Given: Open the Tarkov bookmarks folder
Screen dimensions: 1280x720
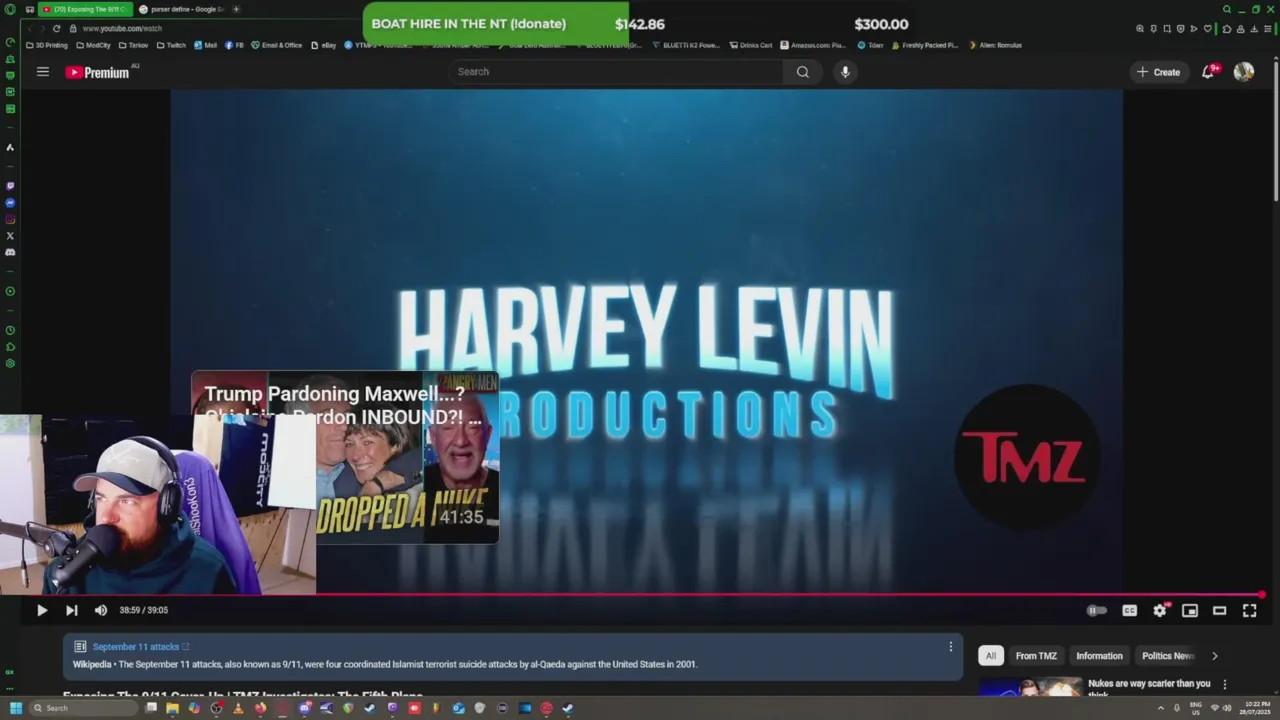Looking at the screenshot, I should coord(133,45).
